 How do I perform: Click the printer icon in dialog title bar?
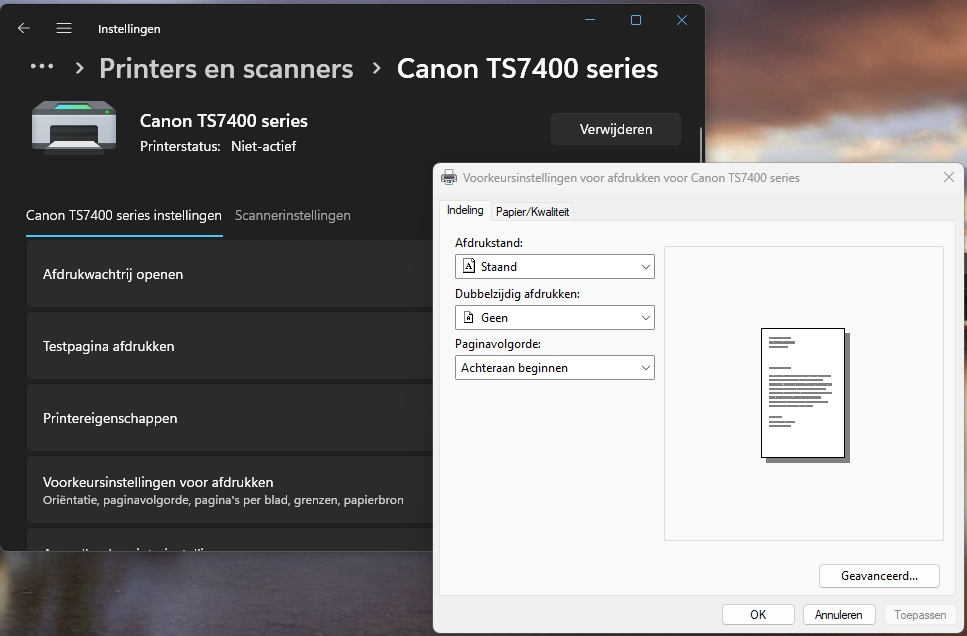point(450,177)
